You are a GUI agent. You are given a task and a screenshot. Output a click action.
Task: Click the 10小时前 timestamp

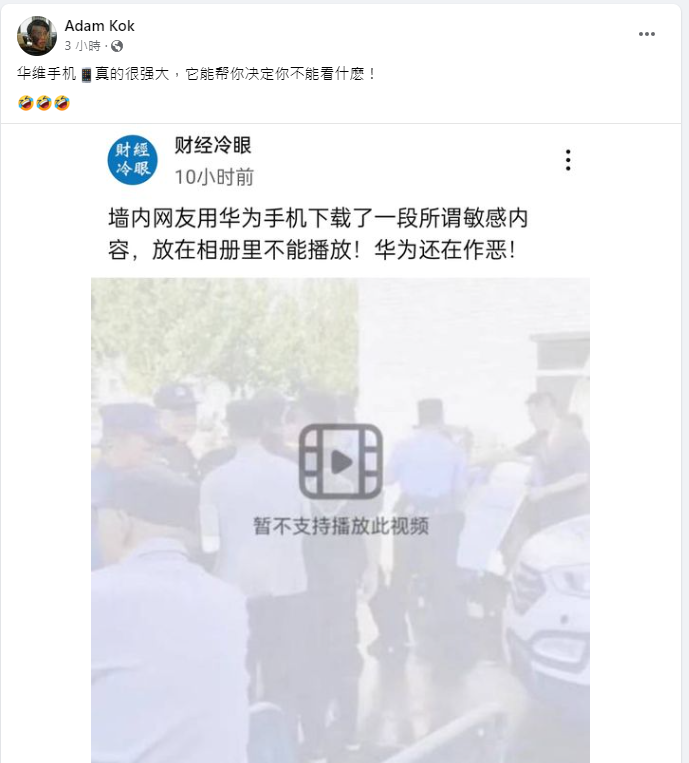coord(214,177)
